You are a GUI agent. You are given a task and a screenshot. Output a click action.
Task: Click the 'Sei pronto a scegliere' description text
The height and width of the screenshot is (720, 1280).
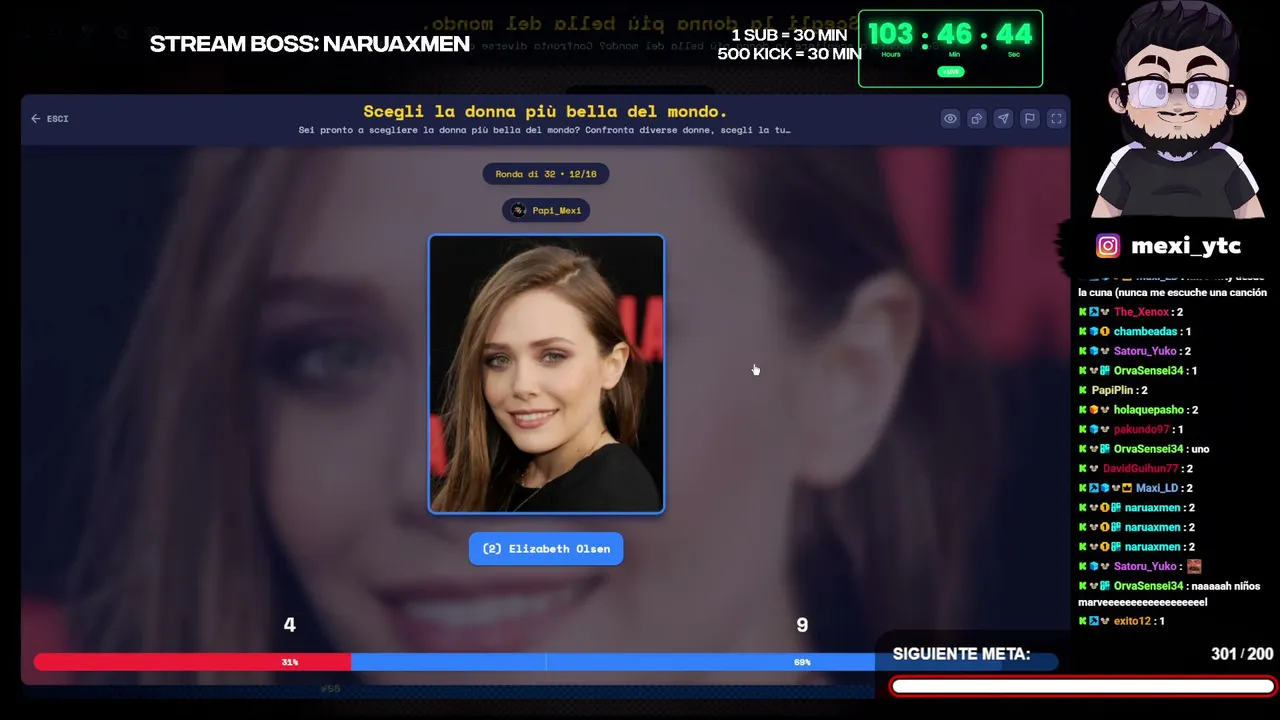tap(545, 130)
